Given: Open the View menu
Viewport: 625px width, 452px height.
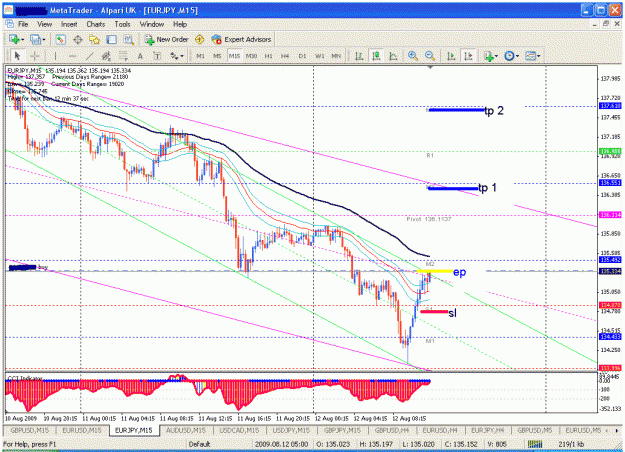Looking at the screenshot, I should (x=45, y=24).
